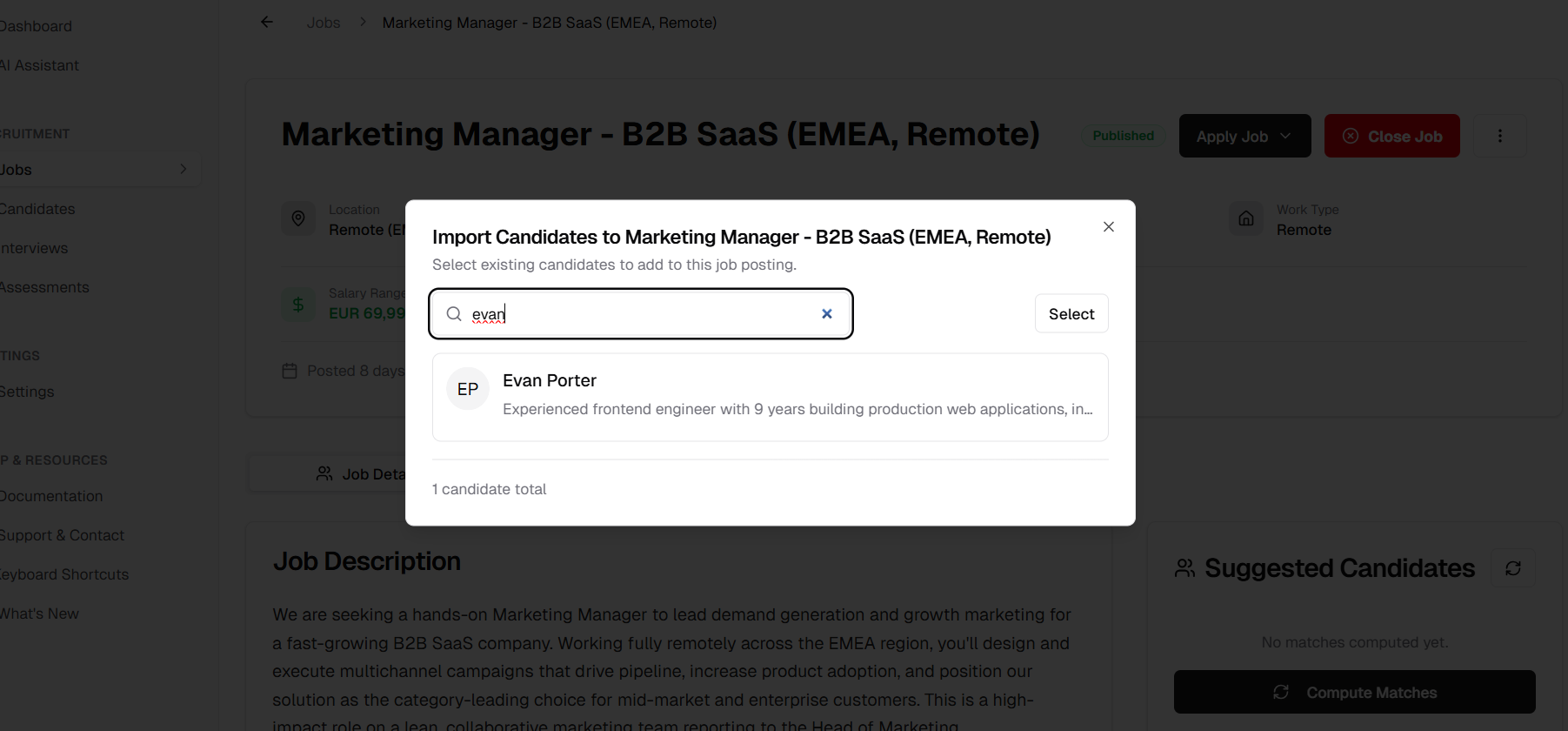The width and height of the screenshot is (1568, 731).
Task: Open Interviews from the sidebar
Action: 34,248
